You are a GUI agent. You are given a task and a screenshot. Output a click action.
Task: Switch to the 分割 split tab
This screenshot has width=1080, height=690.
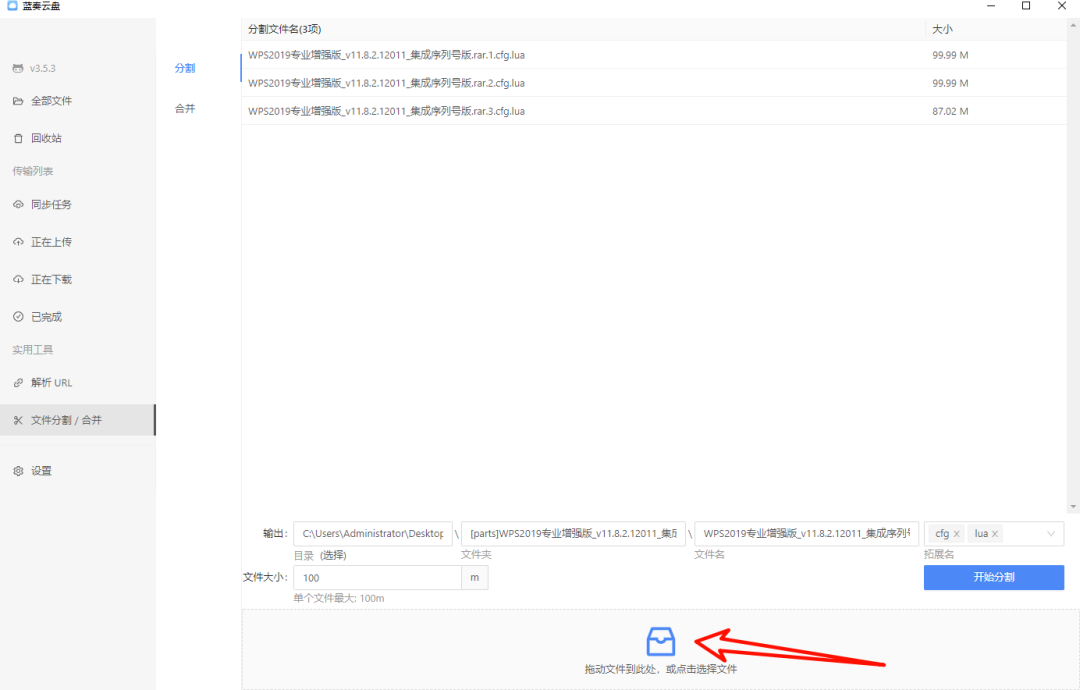(x=185, y=67)
